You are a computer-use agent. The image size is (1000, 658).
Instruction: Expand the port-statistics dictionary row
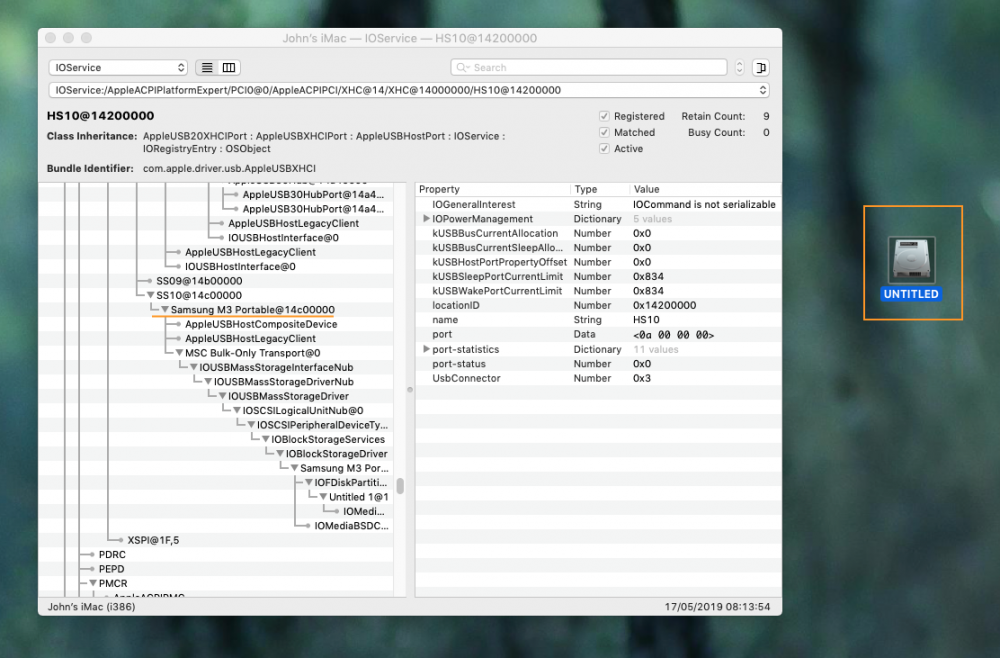(x=426, y=349)
